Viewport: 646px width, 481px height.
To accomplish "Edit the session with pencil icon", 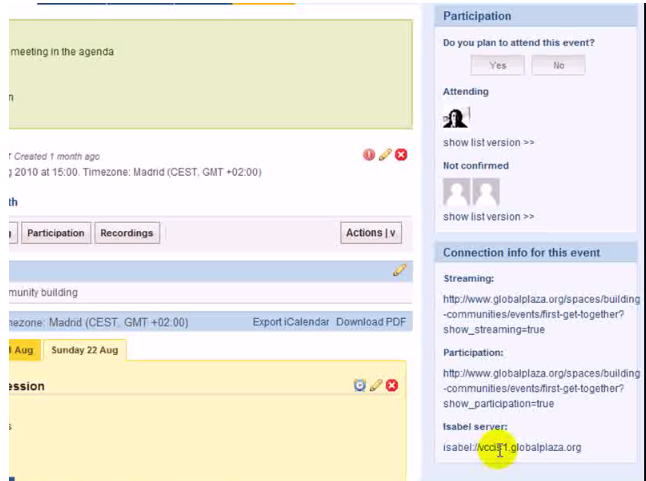I will click(x=376, y=386).
